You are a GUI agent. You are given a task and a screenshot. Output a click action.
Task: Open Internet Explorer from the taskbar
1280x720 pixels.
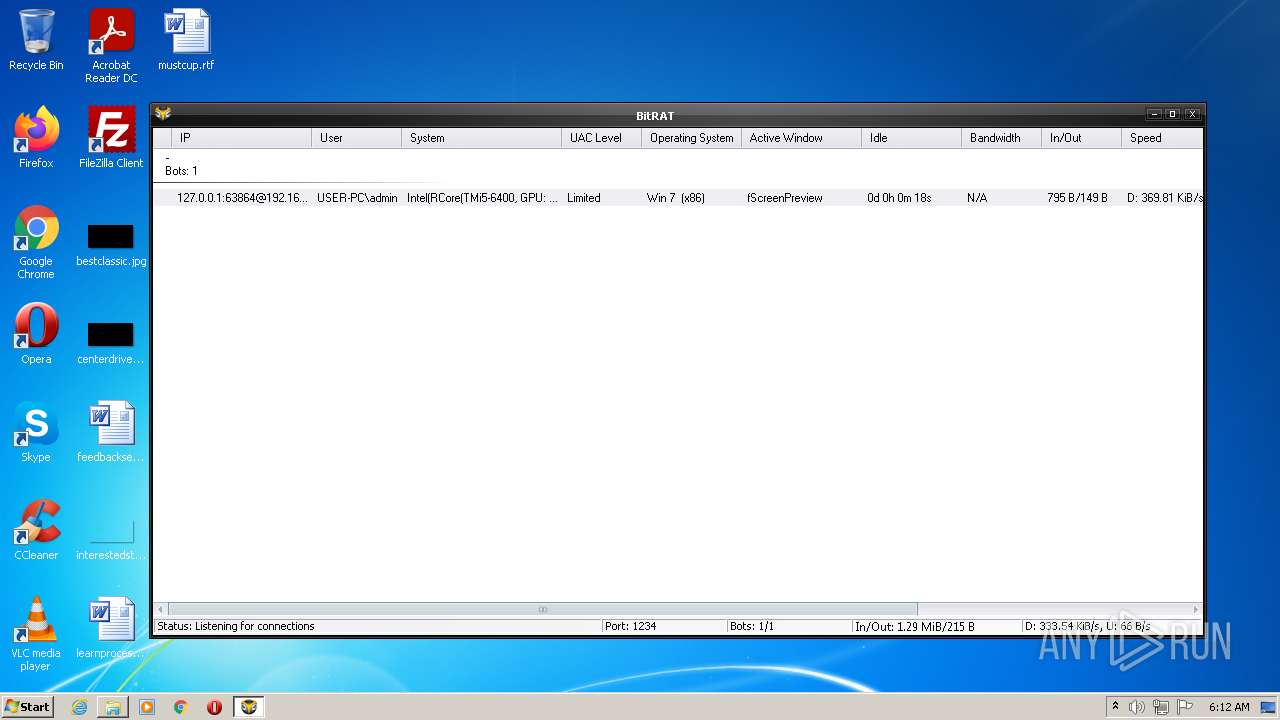tap(79, 707)
